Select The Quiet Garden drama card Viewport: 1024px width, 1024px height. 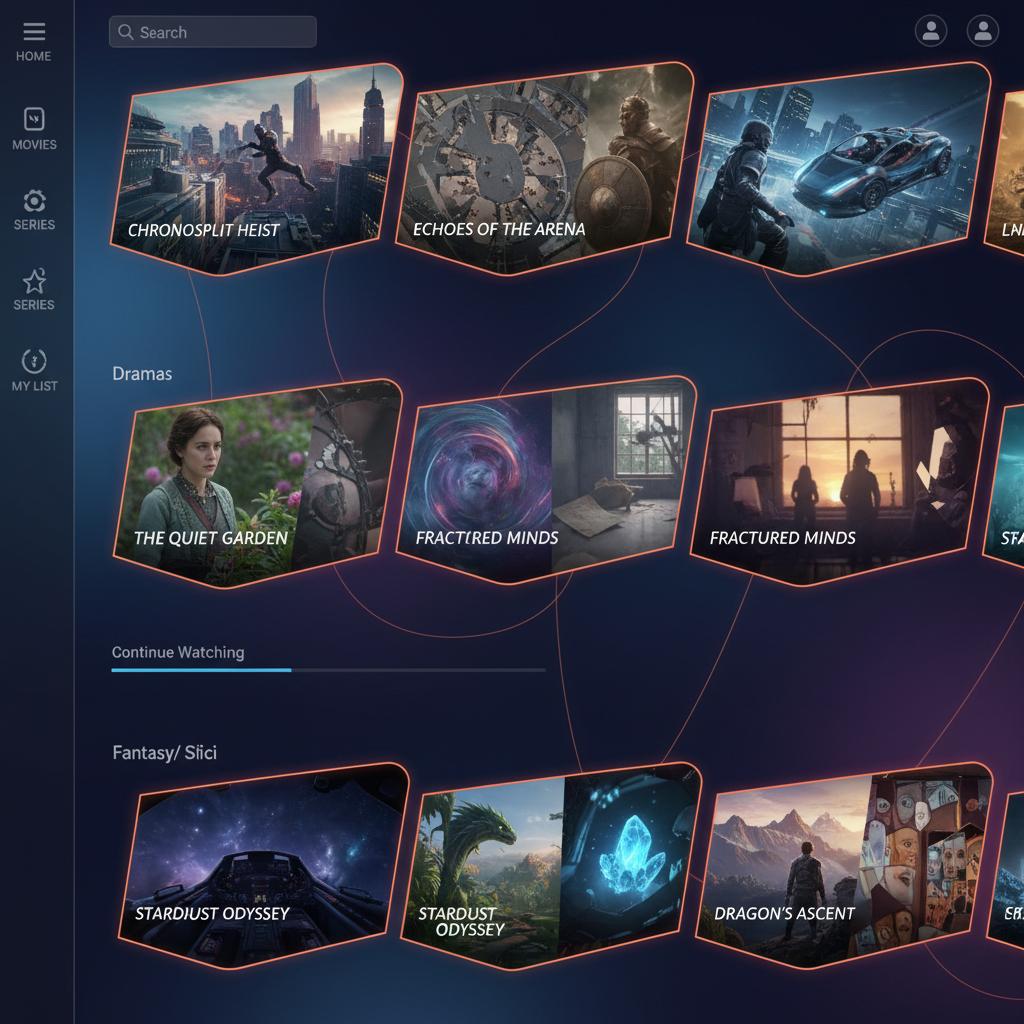256,484
